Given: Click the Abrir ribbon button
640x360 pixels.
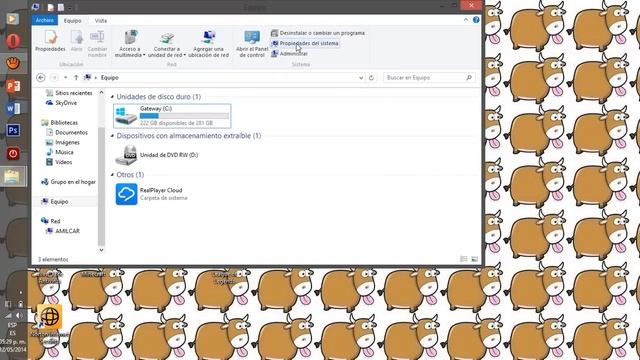Looking at the screenshot, I should pos(77,41).
